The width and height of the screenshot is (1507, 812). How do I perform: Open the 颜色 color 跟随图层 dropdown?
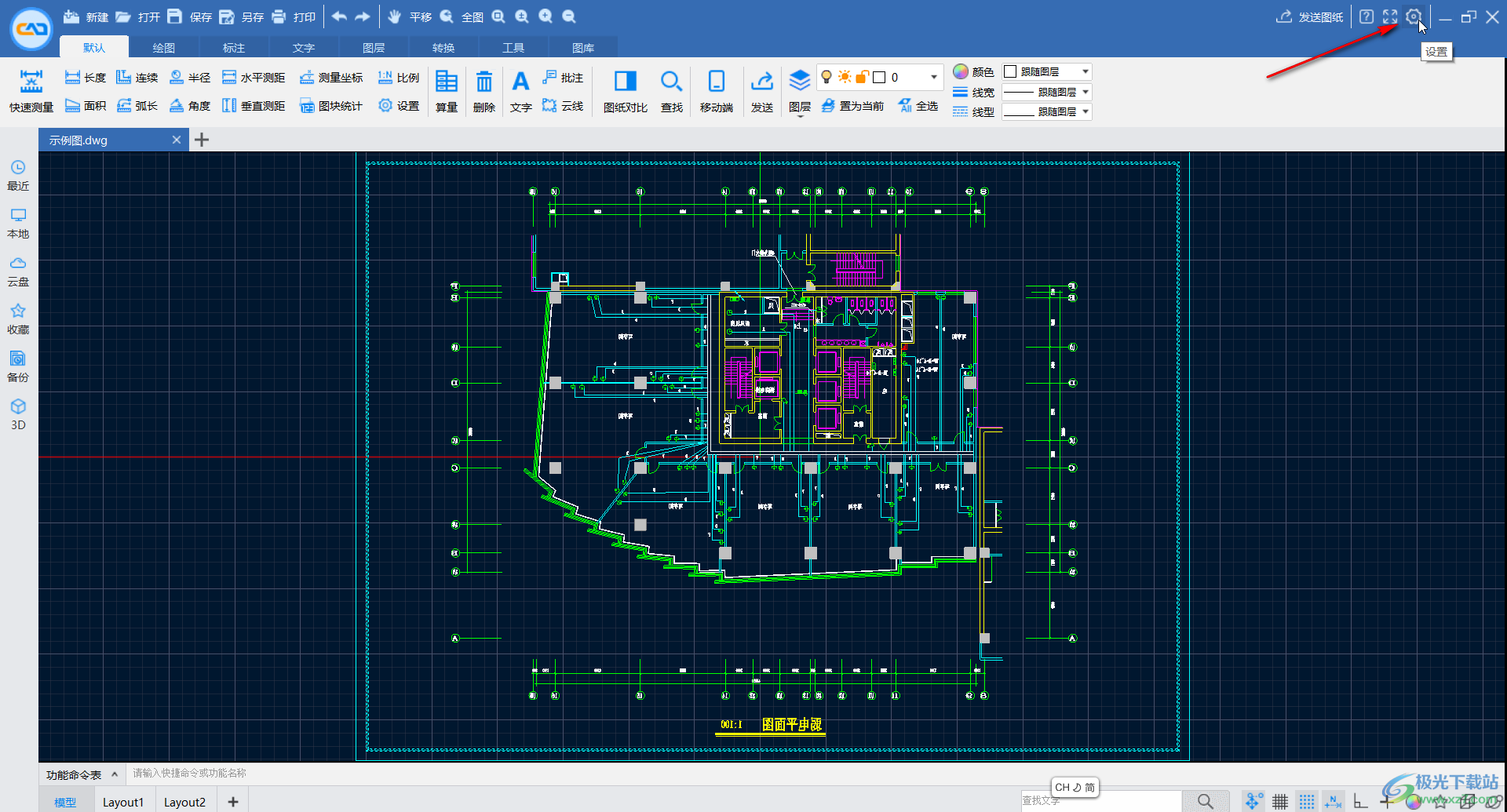1047,71
